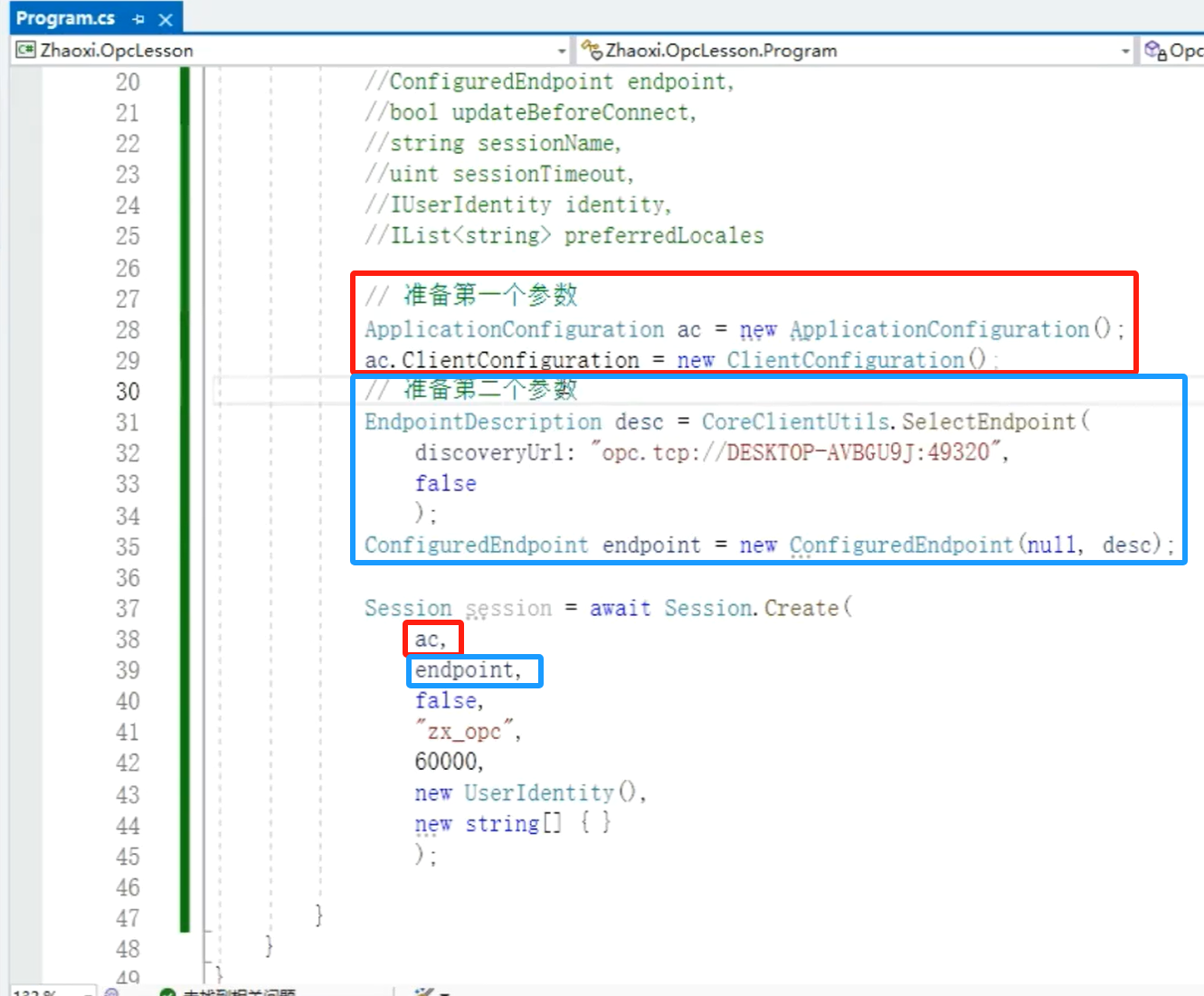Click line number 37 in the gutter
This screenshot has width=1204, height=996.
click(x=128, y=609)
